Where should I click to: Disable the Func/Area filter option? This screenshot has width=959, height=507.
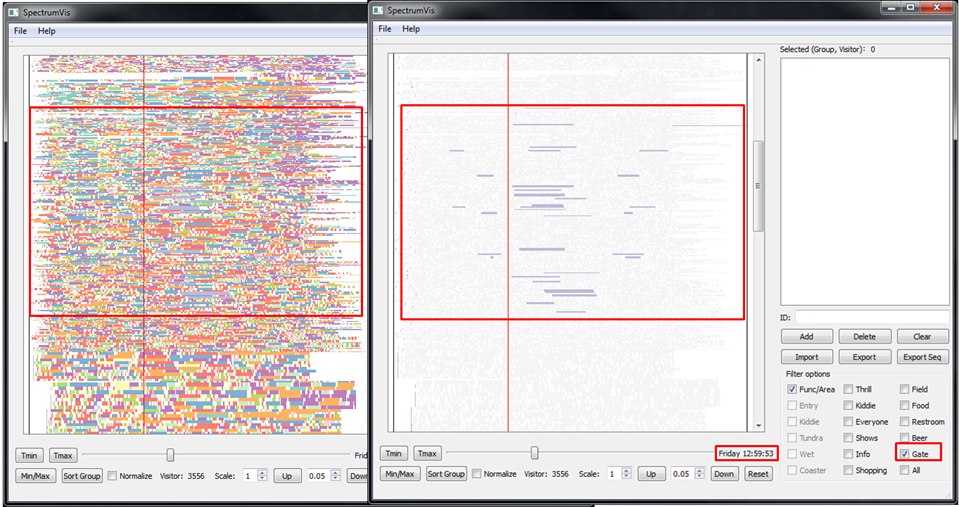(792, 389)
